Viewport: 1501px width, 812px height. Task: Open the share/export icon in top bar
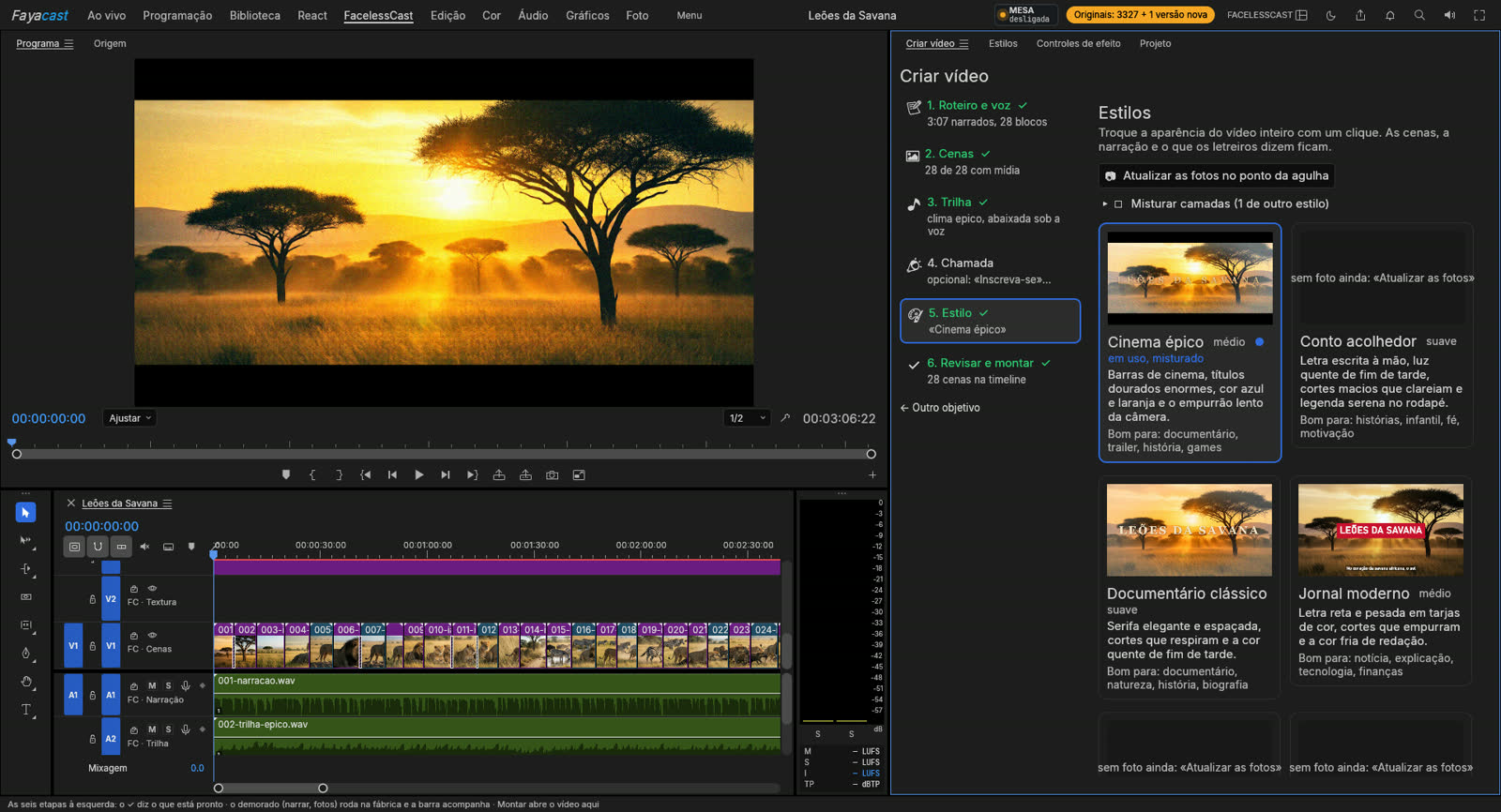[1360, 15]
